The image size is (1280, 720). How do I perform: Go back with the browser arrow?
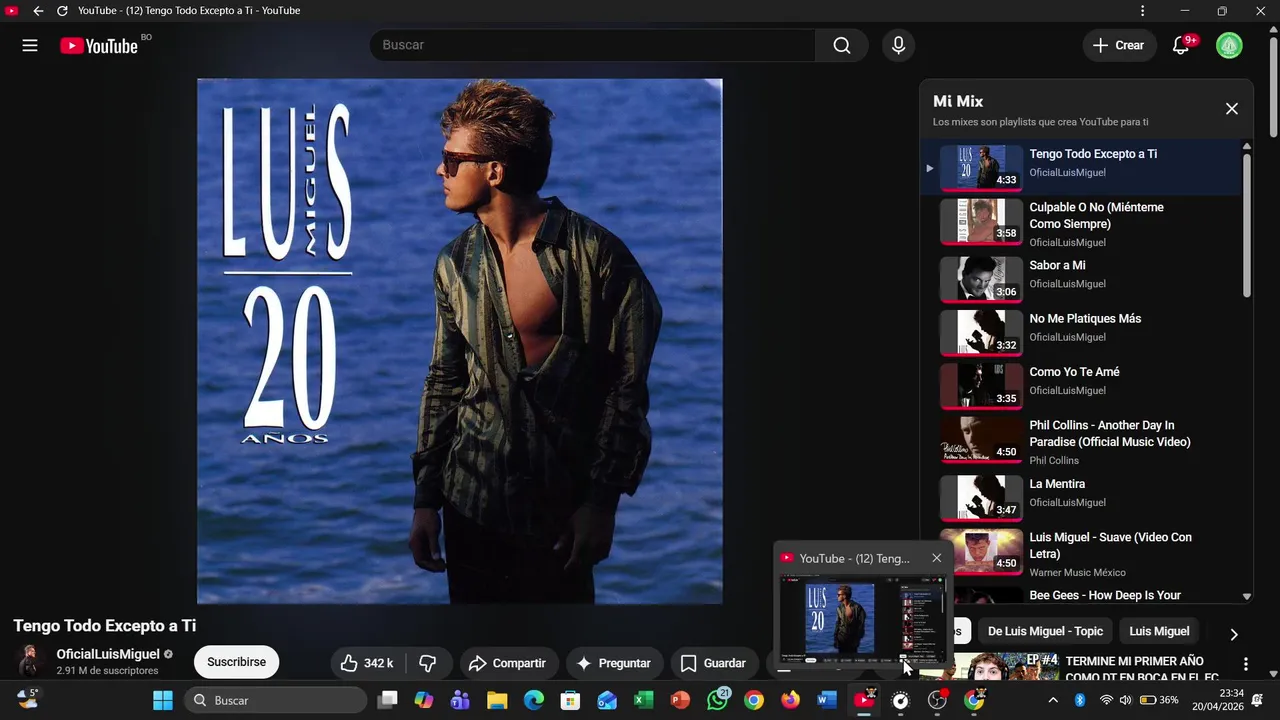click(38, 11)
